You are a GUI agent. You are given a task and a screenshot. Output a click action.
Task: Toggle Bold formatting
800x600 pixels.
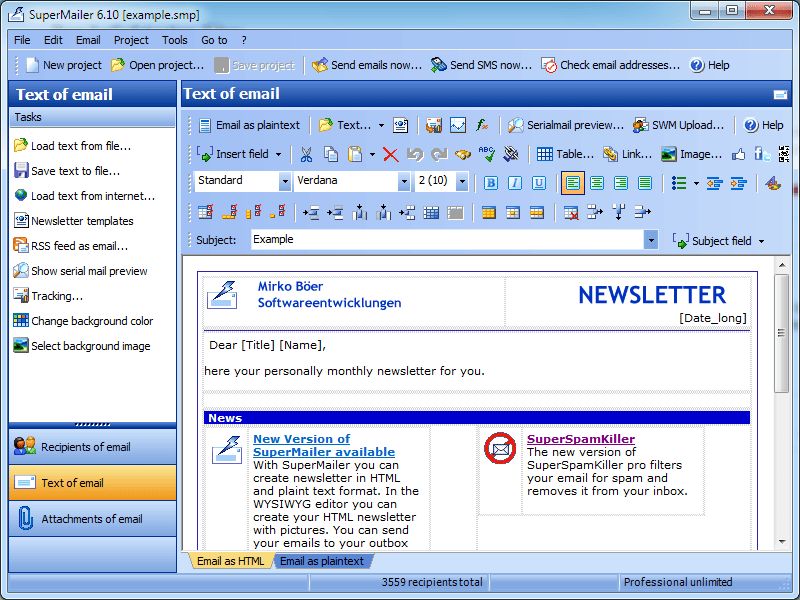tap(491, 183)
